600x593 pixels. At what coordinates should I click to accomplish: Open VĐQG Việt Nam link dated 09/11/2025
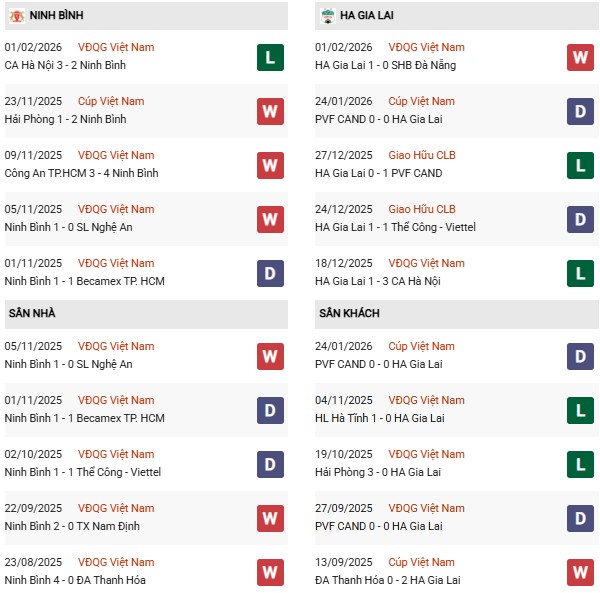click(116, 155)
